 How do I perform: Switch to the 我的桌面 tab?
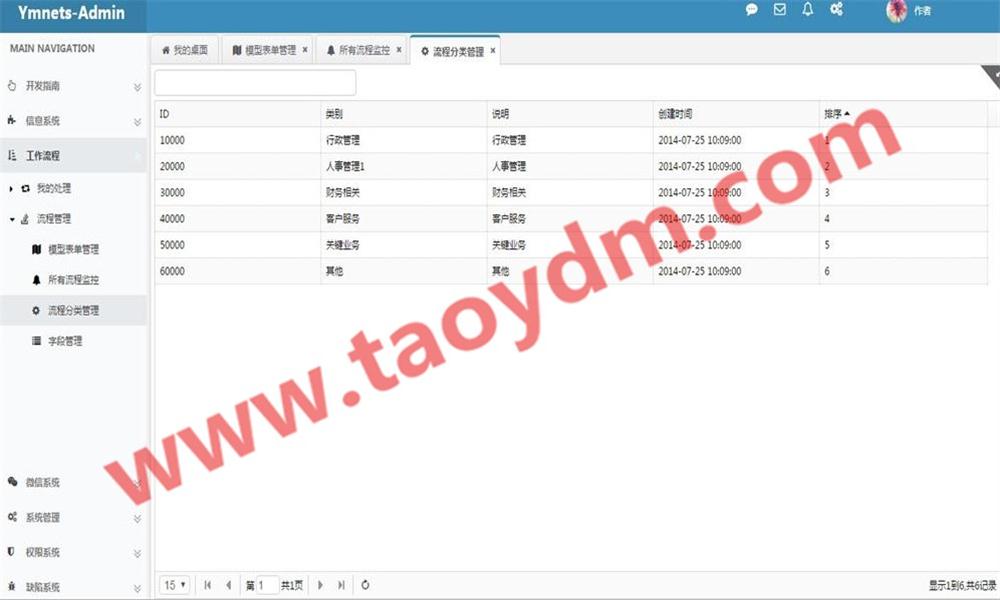[185, 50]
